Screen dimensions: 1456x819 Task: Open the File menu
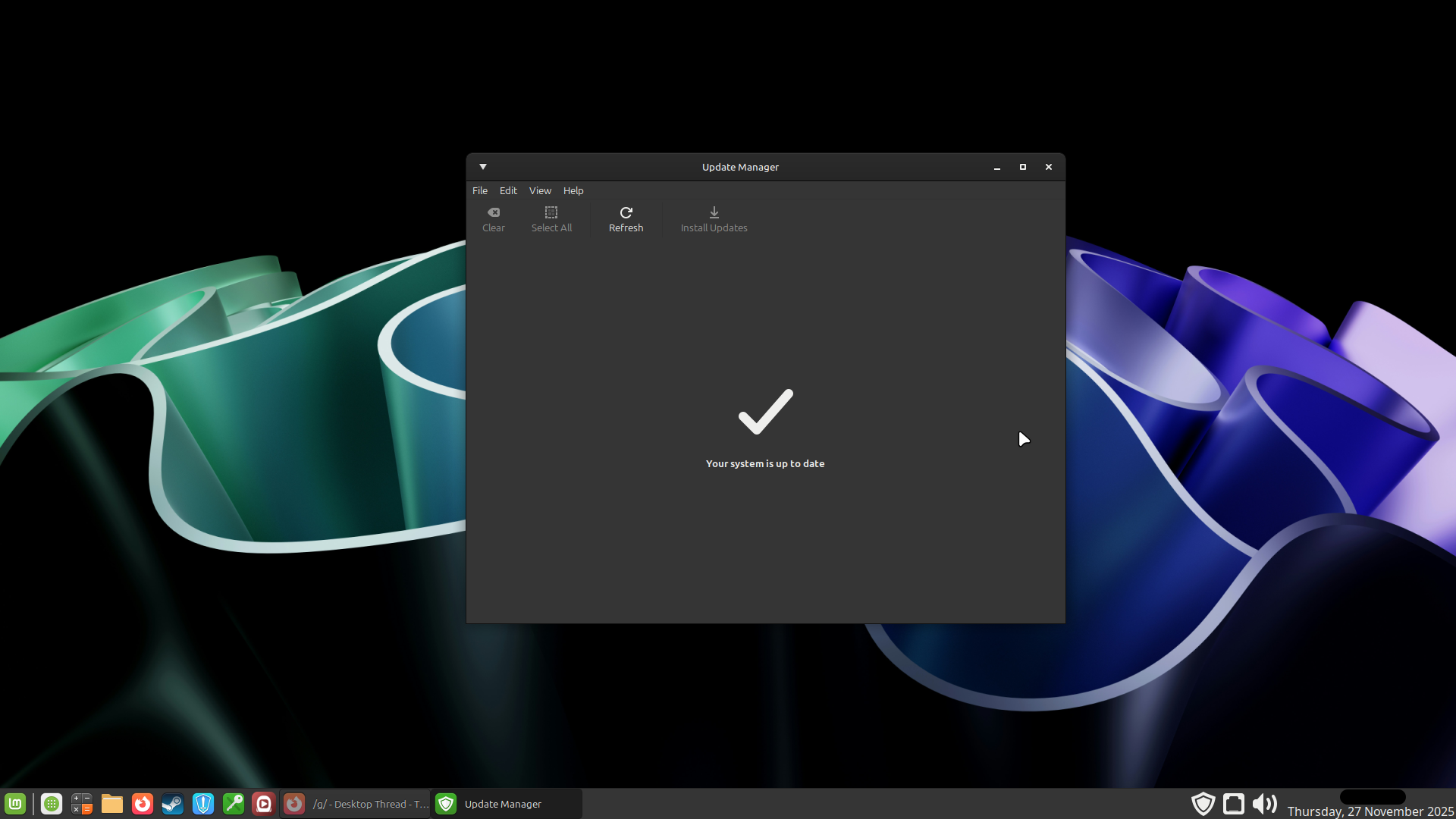pyautogui.click(x=479, y=190)
